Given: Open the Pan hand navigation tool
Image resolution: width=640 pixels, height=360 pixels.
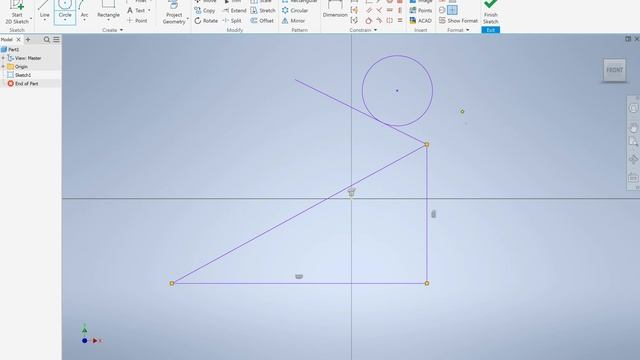Looking at the screenshot, I should click(x=633, y=128).
